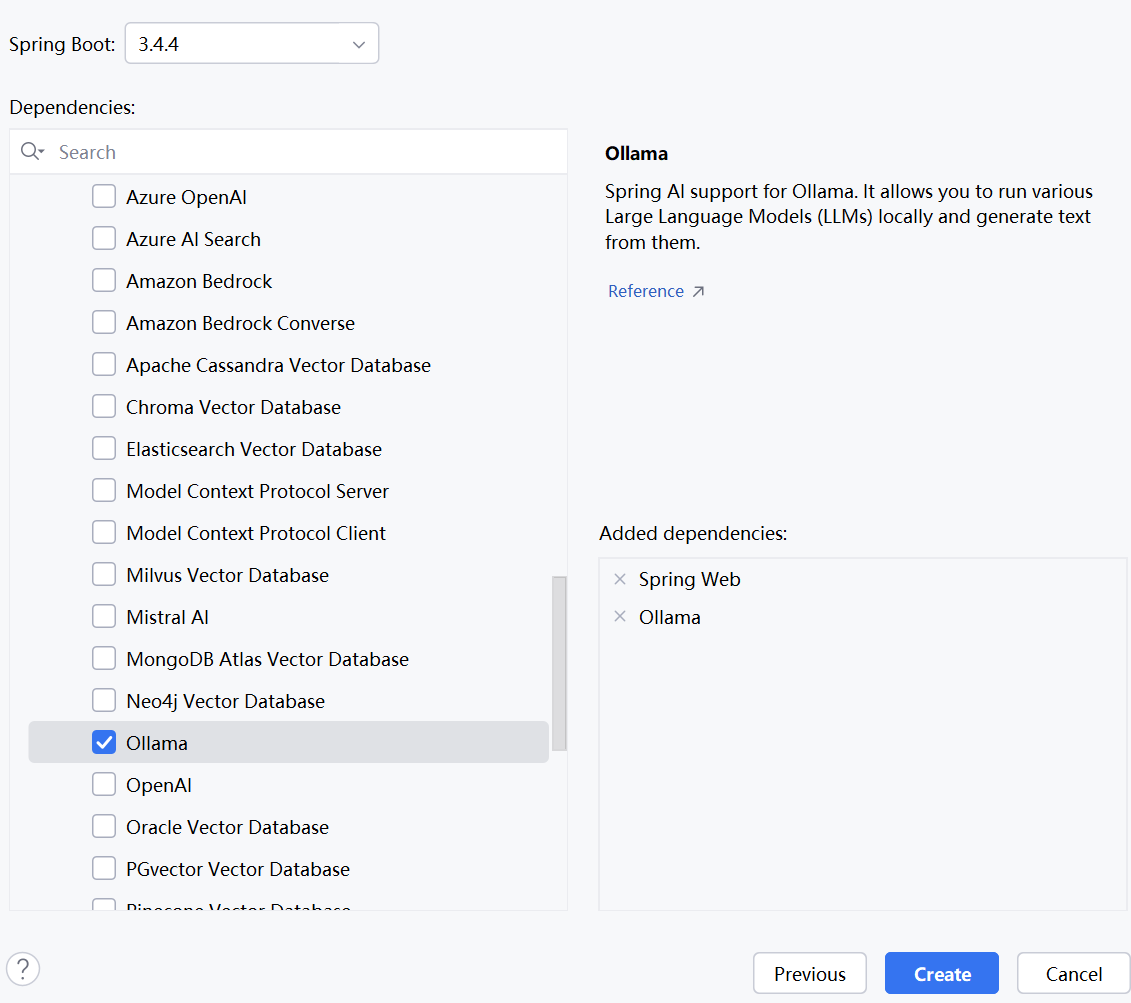
Task: Uncheck the Ollama dependency checkbox
Action: click(x=104, y=742)
